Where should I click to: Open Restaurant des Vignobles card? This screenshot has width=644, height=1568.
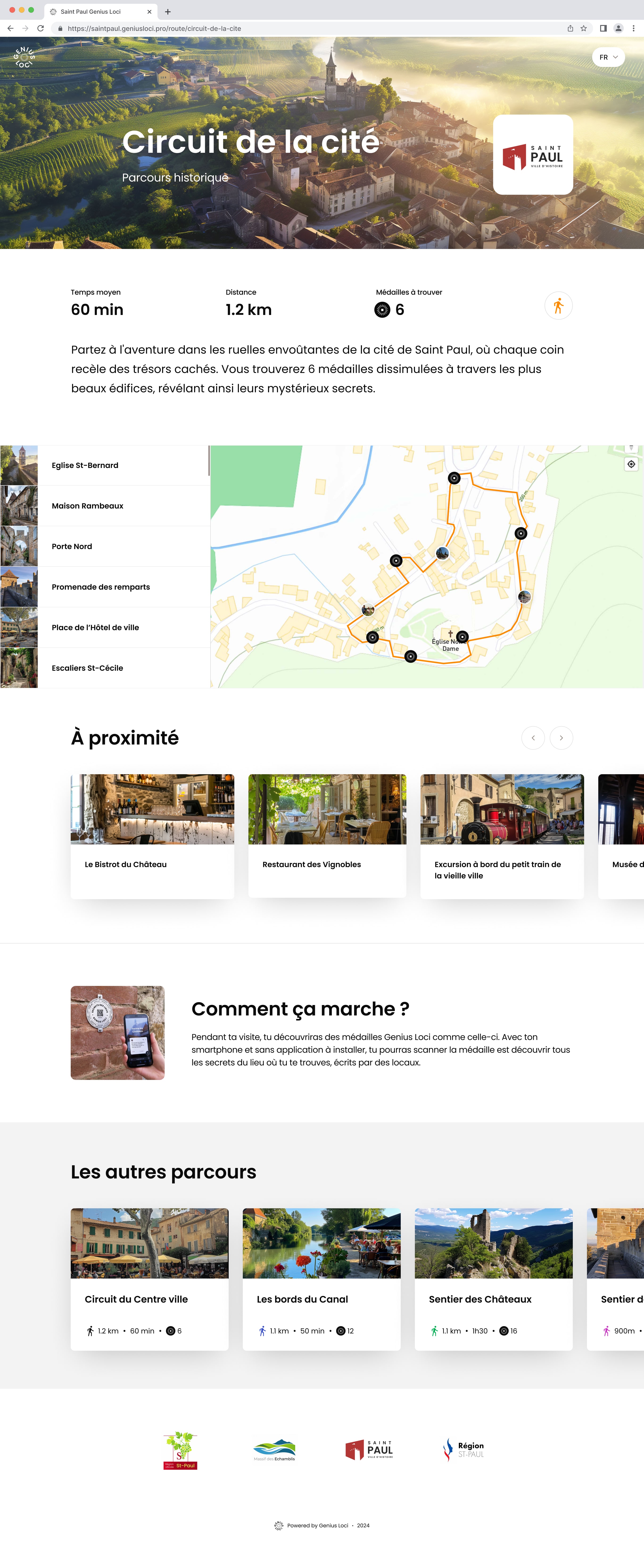[327, 836]
